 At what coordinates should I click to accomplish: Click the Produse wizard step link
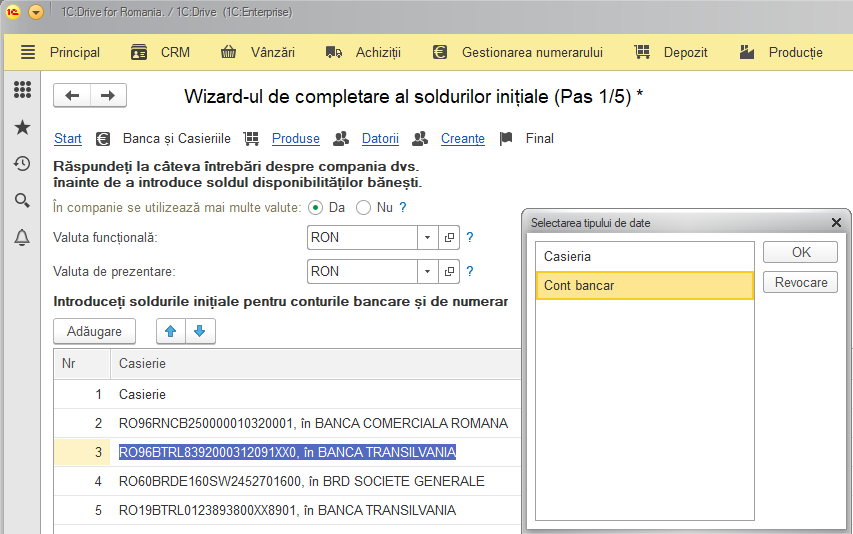coord(296,139)
